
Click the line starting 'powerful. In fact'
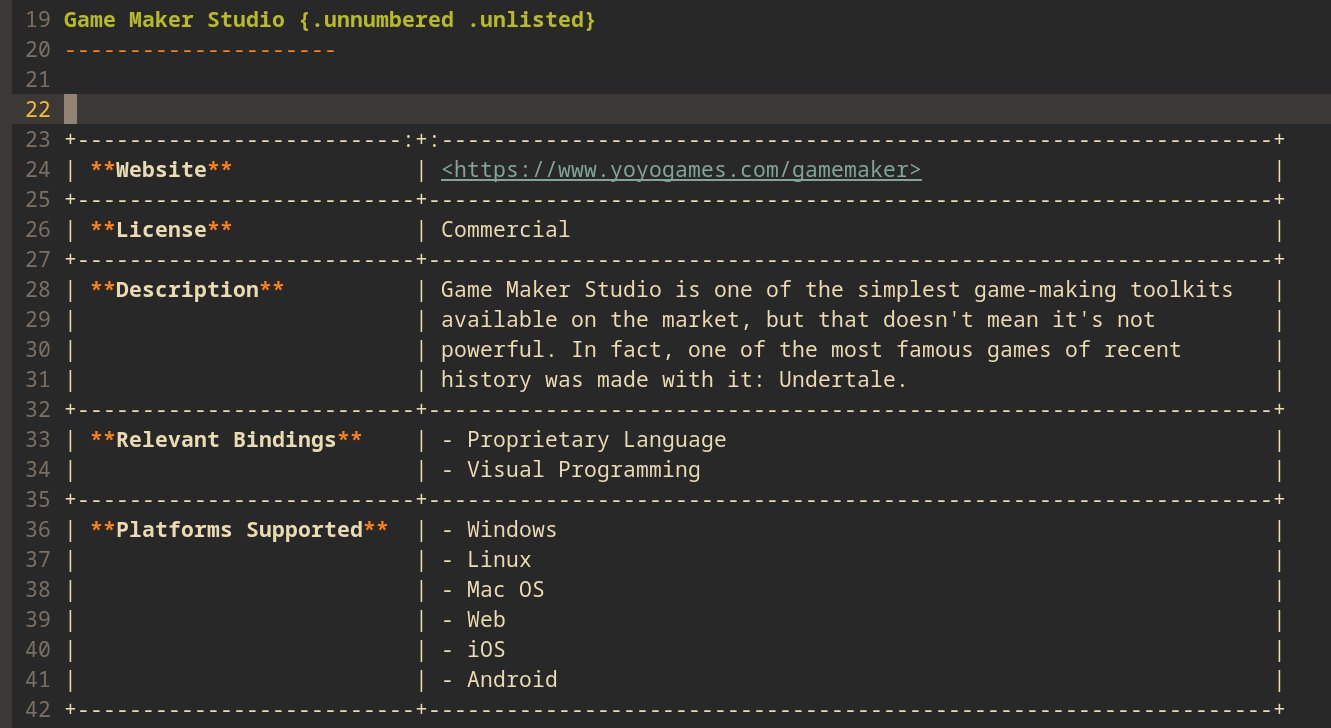pyautogui.click(x=811, y=350)
